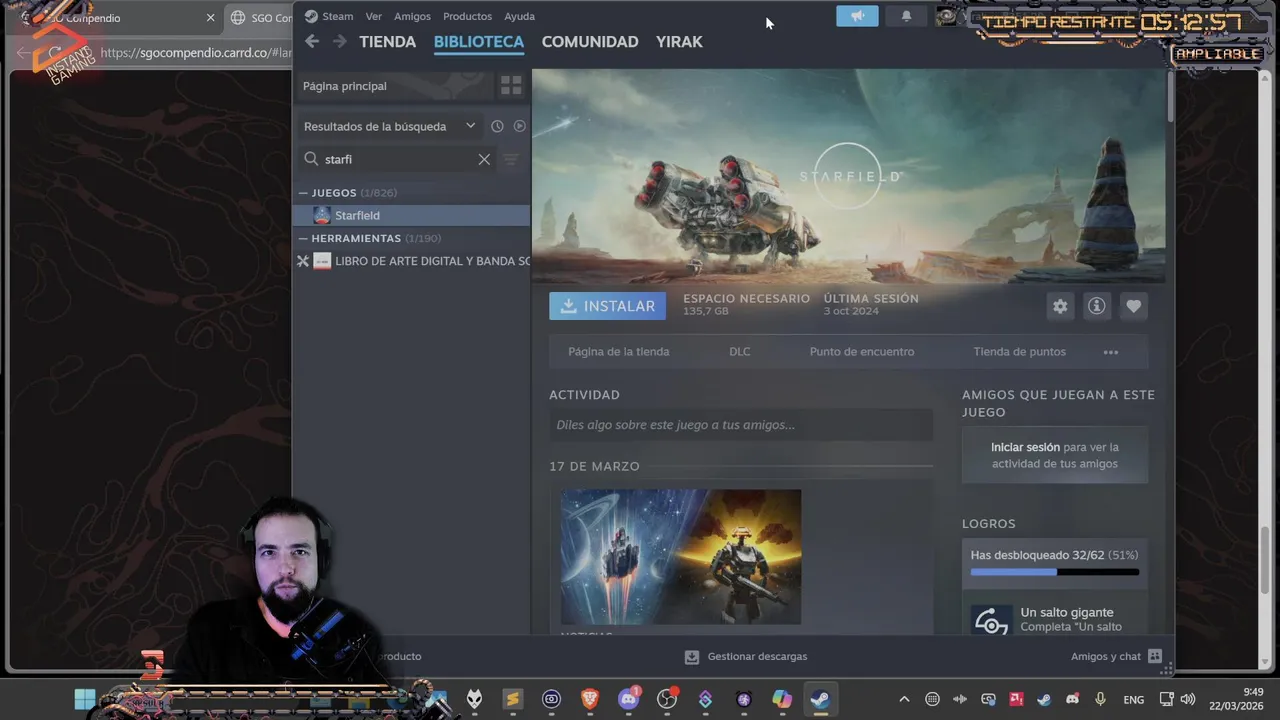Image resolution: width=1280 pixels, height=720 pixels.
Task: Open Starfield settings gear
Action: pos(1060,307)
